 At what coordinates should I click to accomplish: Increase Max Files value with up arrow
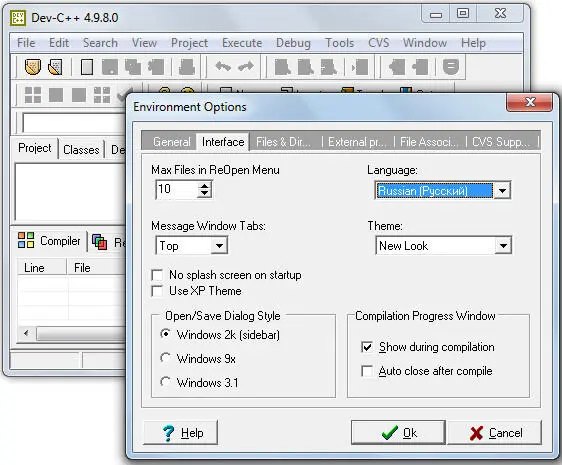pyautogui.click(x=204, y=186)
